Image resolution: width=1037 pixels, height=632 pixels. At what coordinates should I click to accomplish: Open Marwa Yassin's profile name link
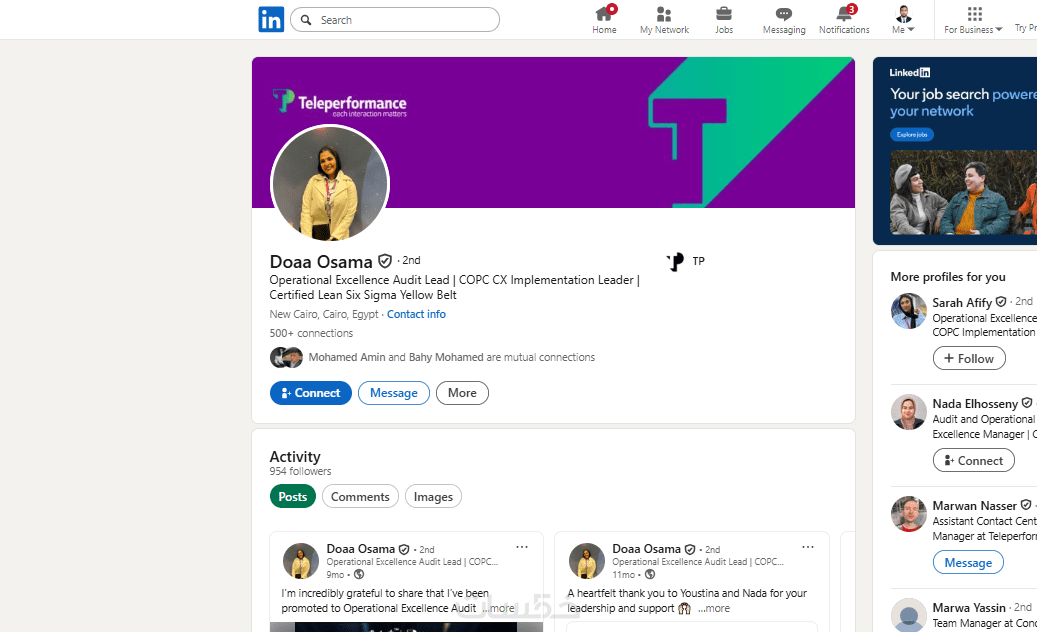[969, 608]
